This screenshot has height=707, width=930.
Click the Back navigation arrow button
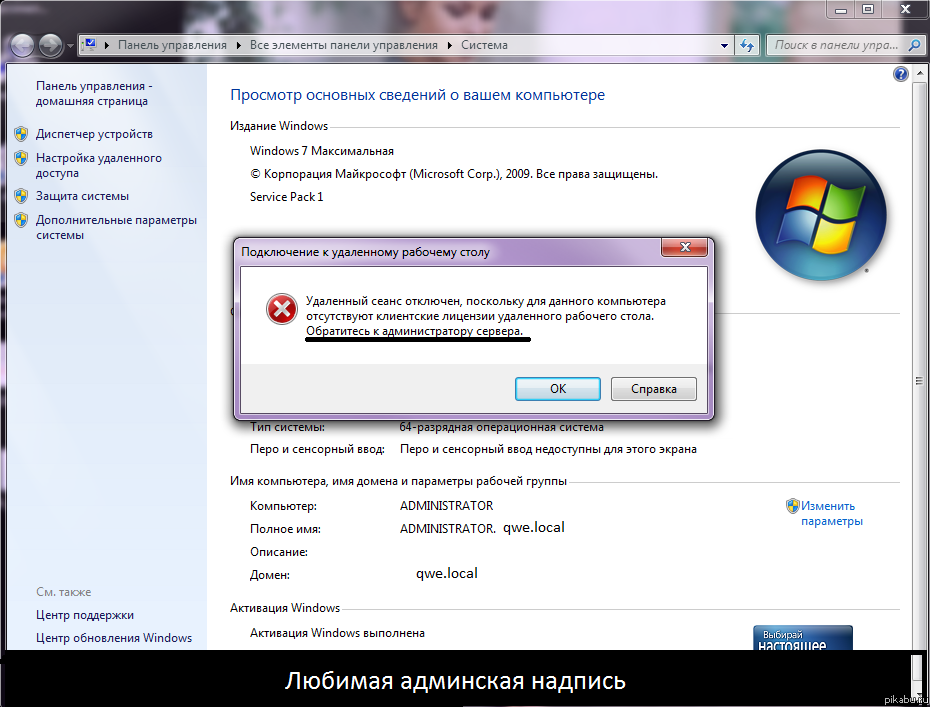tap(22, 45)
